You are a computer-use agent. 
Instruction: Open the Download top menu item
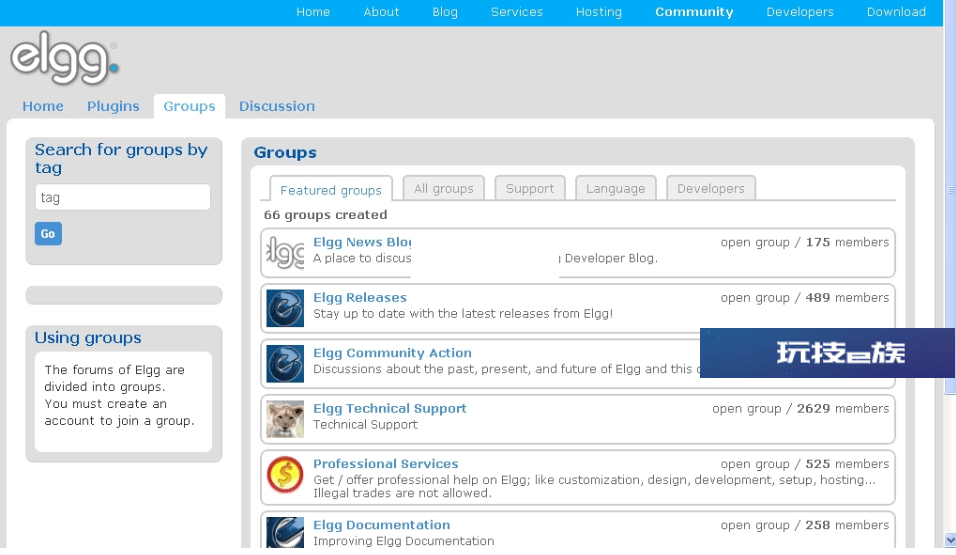click(896, 12)
